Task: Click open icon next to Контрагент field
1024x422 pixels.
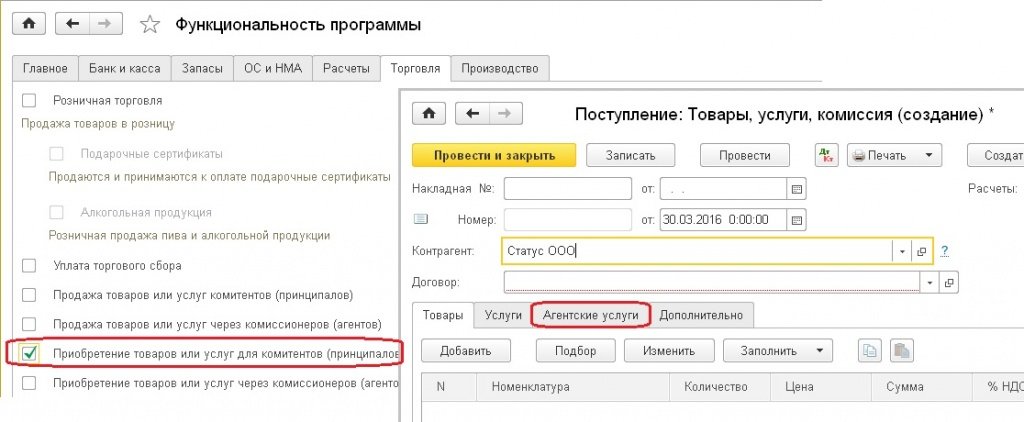Action: coord(922,251)
